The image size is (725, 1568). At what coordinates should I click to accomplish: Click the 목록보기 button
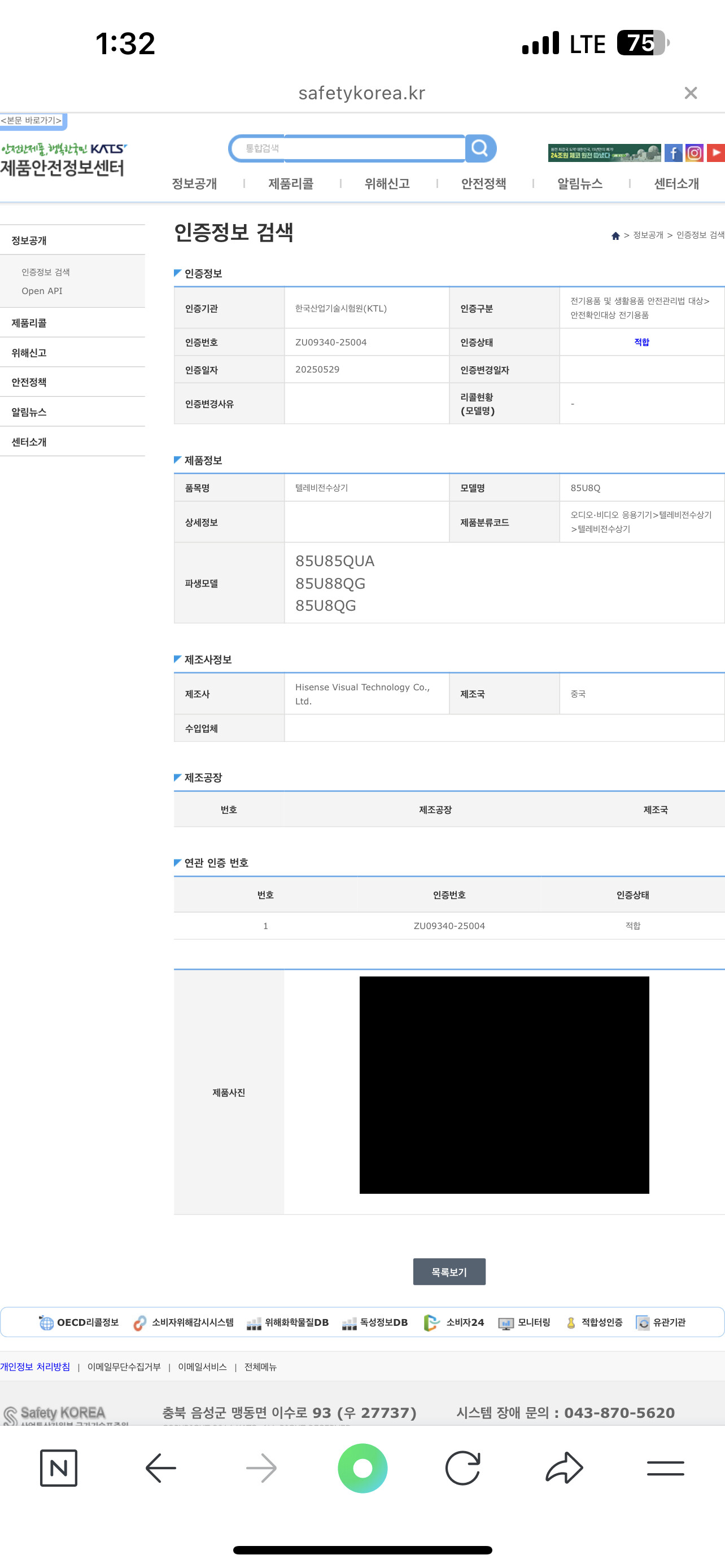(449, 1272)
